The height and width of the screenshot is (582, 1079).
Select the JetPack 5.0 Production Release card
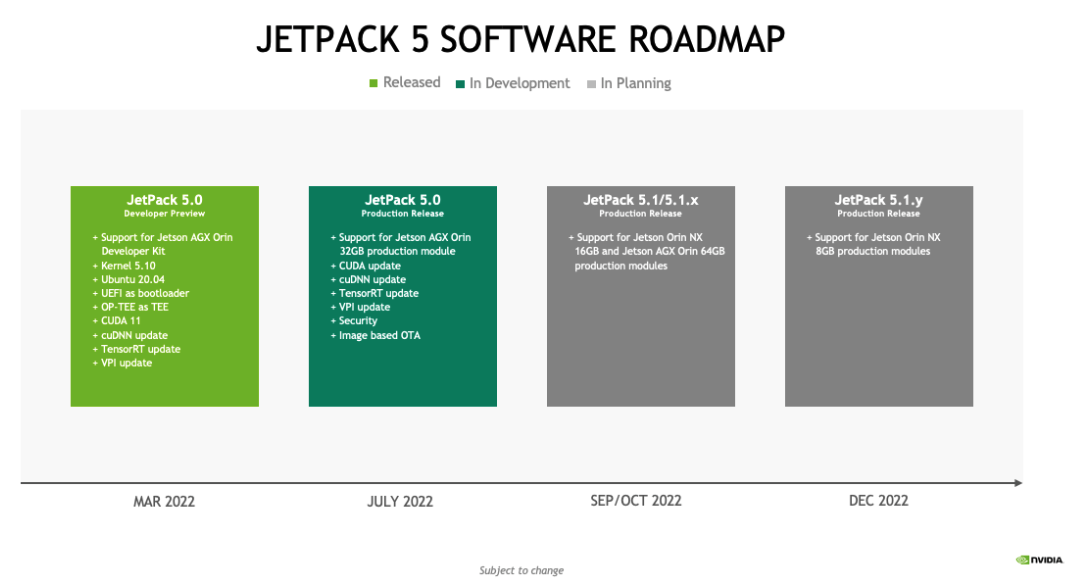pos(402,295)
